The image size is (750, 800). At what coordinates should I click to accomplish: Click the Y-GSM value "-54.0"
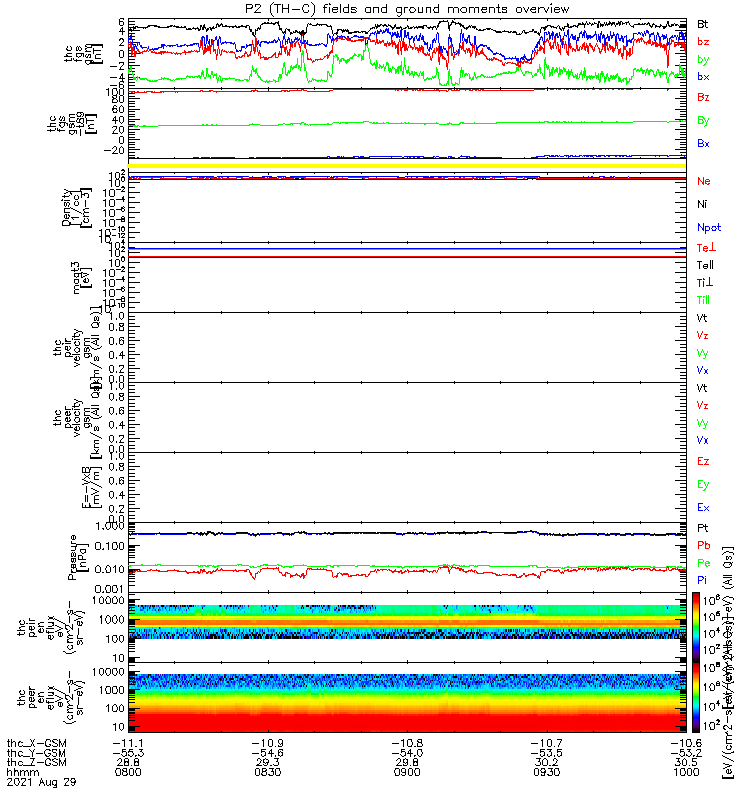click(x=407, y=753)
